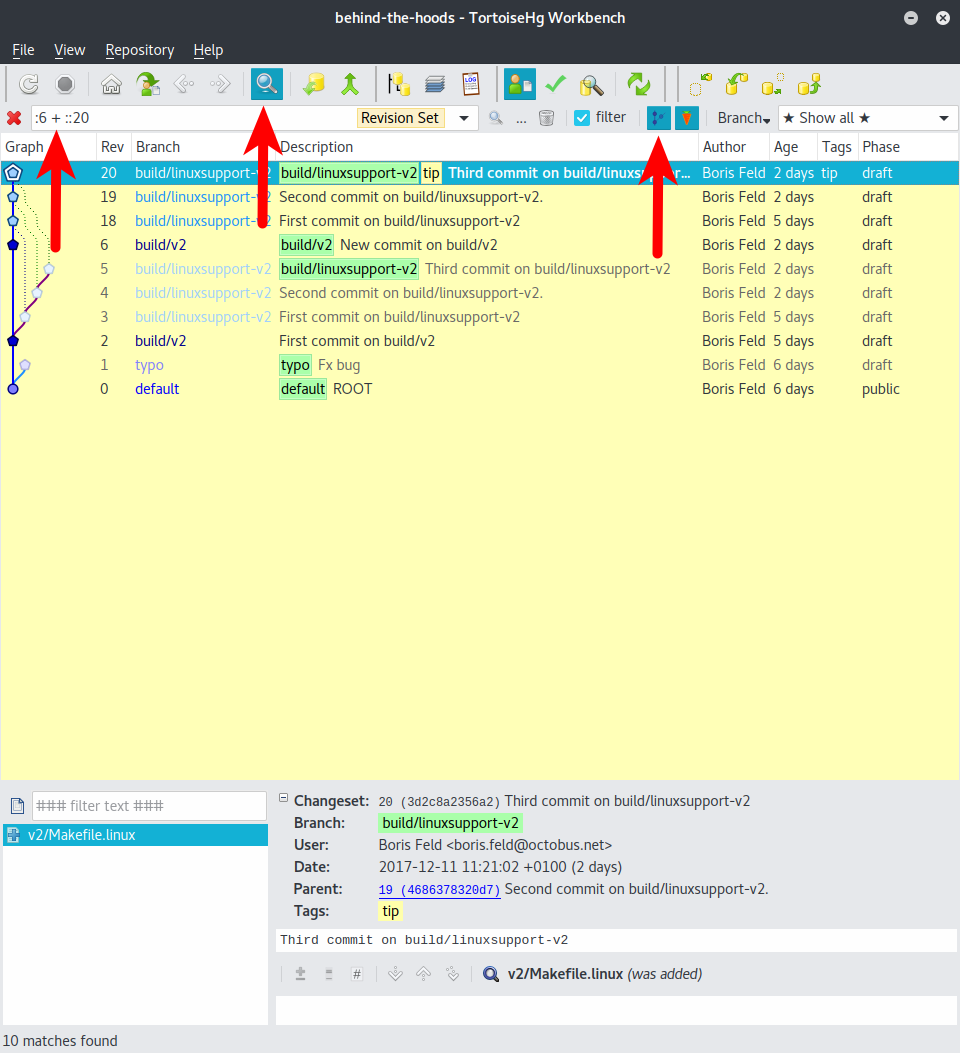The height and width of the screenshot is (1053, 960).
Task: Open search in v2/Makefile.linux view
Action: 491,974
